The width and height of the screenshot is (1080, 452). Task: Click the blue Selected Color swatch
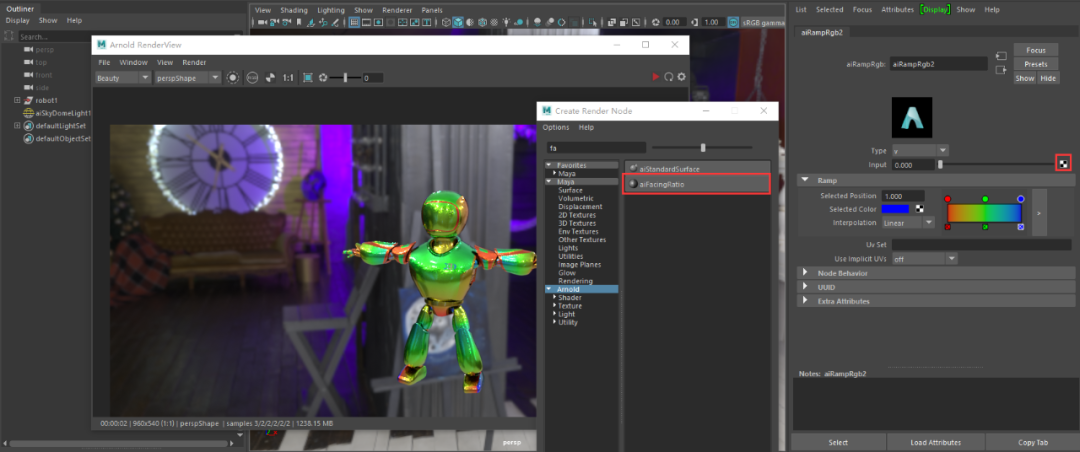[x=895, y=209]
